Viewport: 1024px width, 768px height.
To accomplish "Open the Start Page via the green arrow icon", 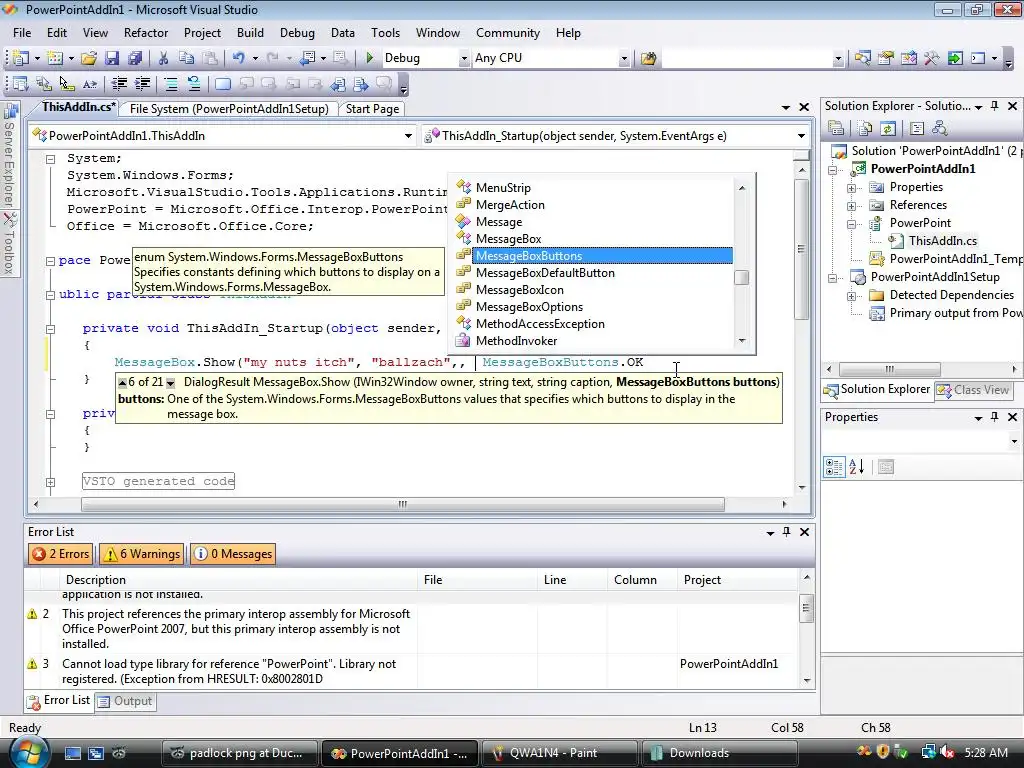I will [x=955, y=58].
